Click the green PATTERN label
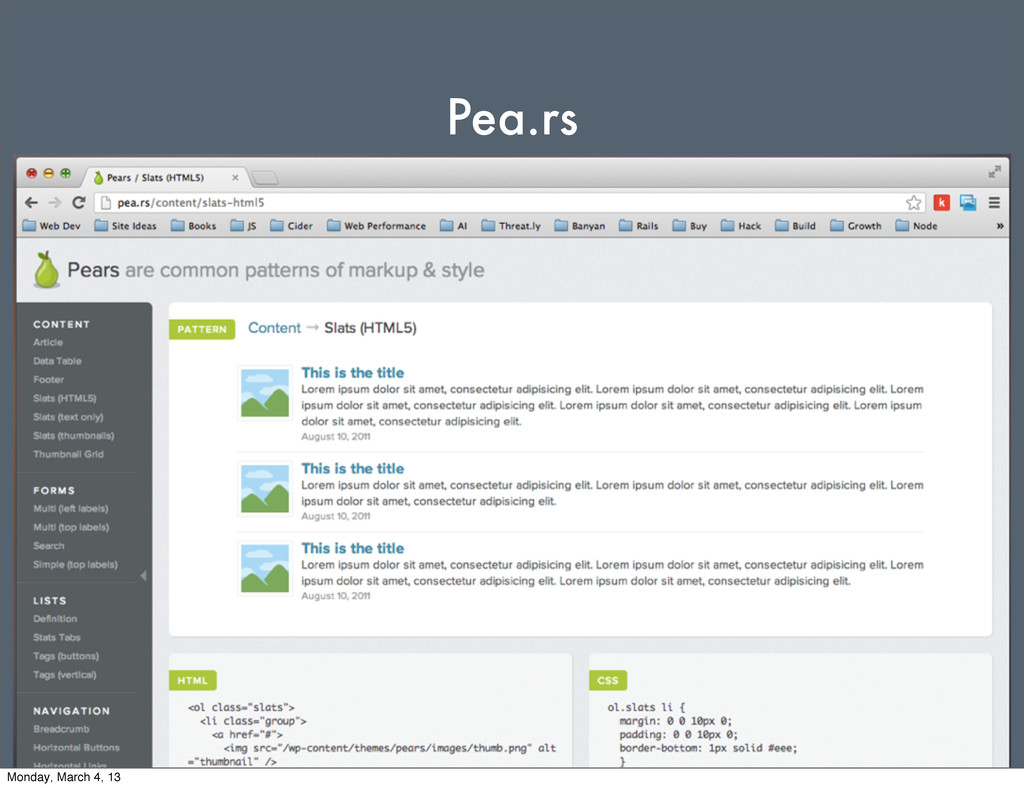The width and height of the screenshot is (1024, 788). click(x=202, y=329)
